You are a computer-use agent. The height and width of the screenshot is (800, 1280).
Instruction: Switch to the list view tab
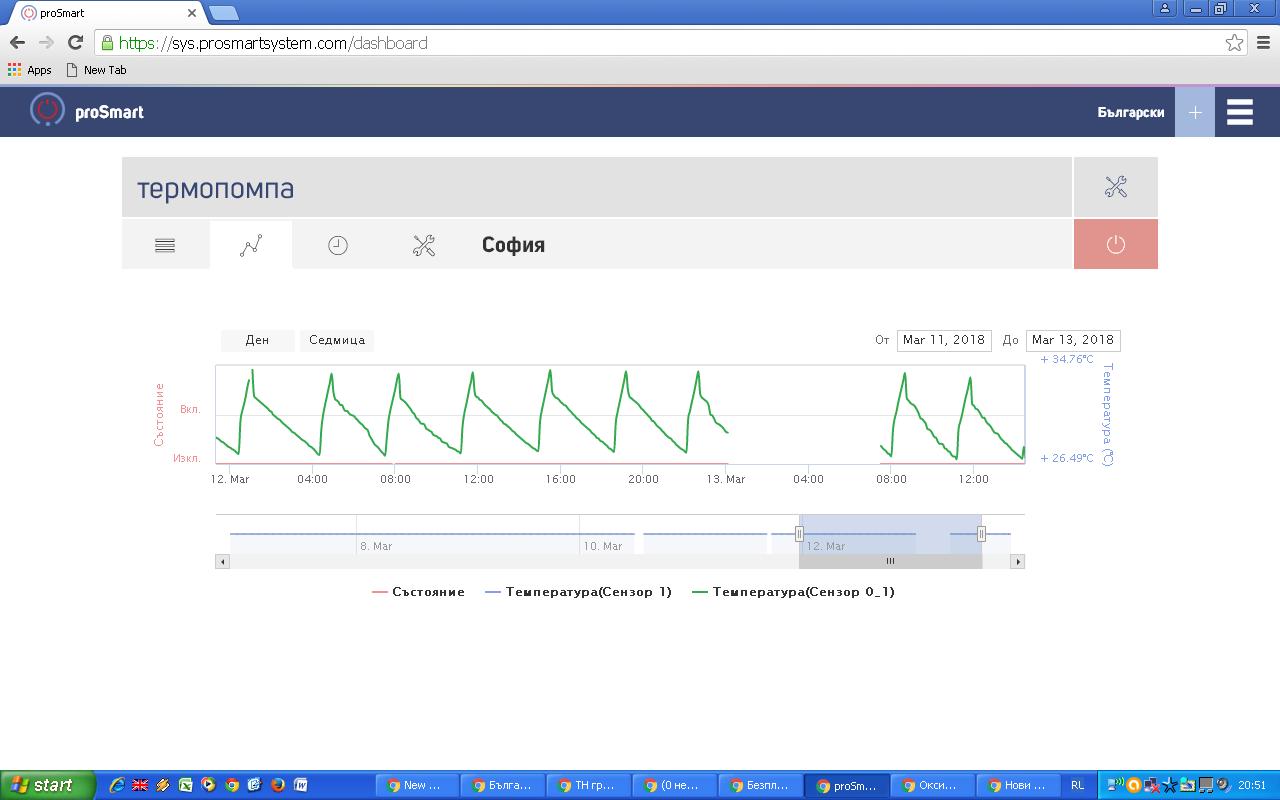(x=165, y=245)
